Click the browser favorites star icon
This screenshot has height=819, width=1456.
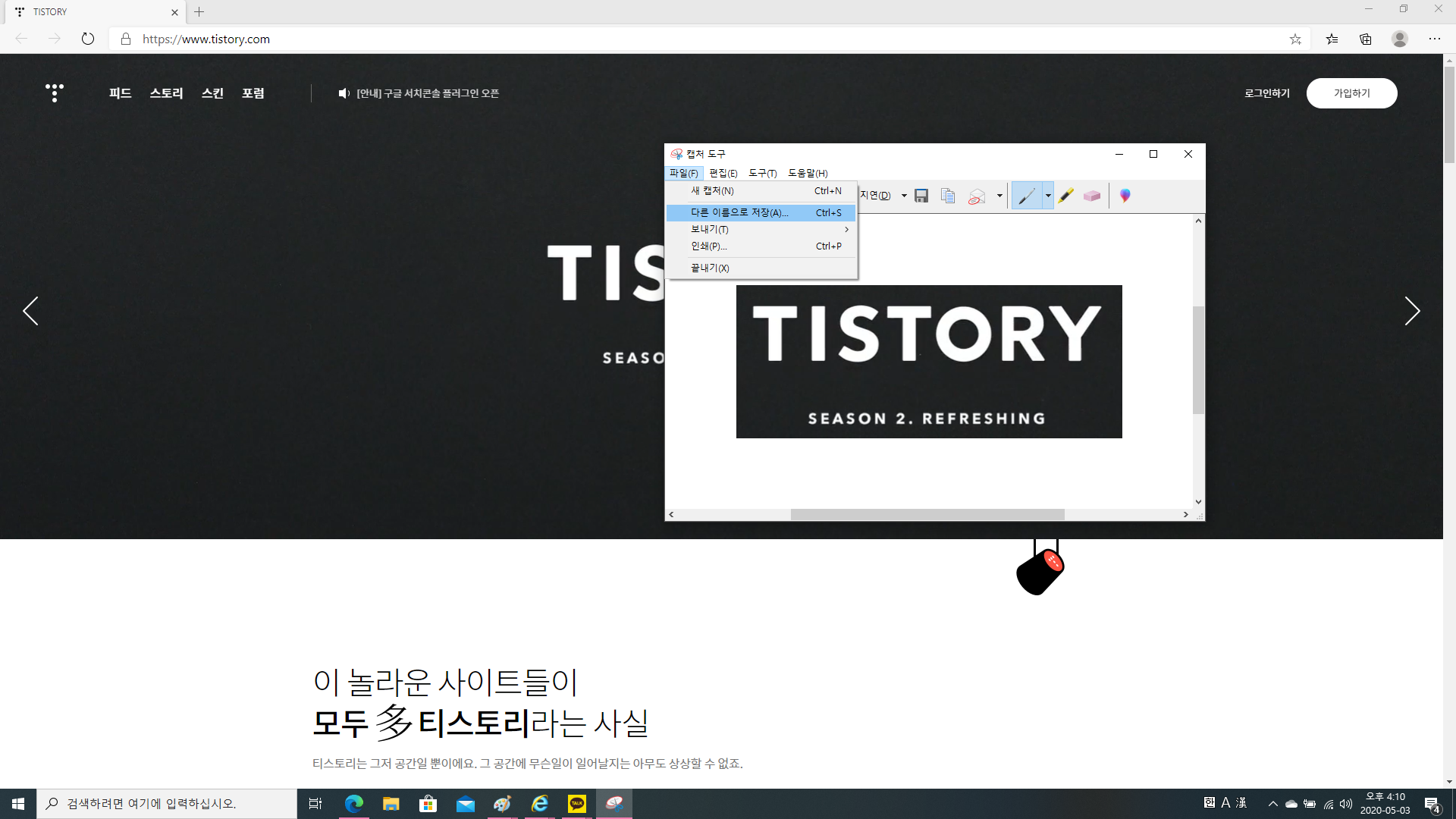click(x=1295, y=39)
